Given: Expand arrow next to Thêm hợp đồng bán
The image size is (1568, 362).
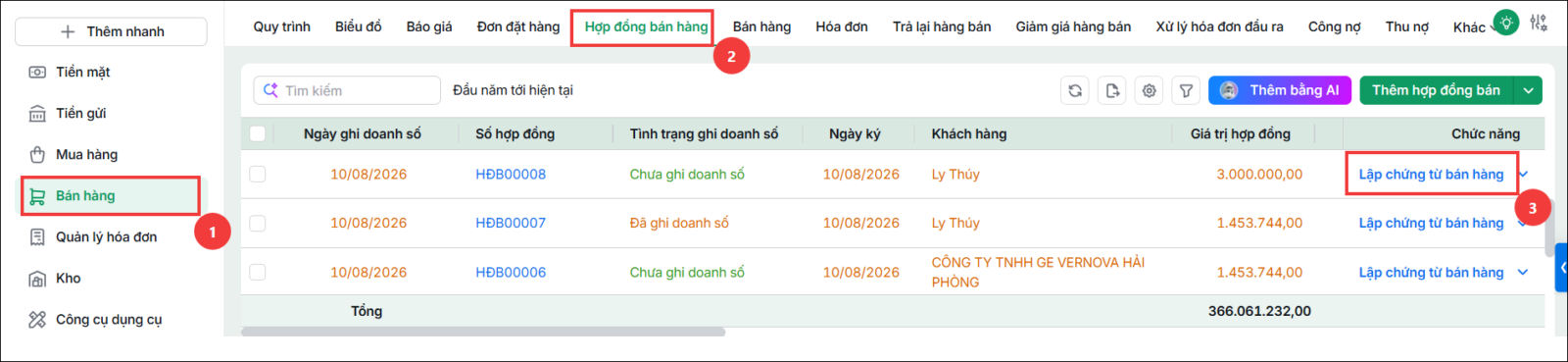Looking at the screenshot, I should (1529, 90).
